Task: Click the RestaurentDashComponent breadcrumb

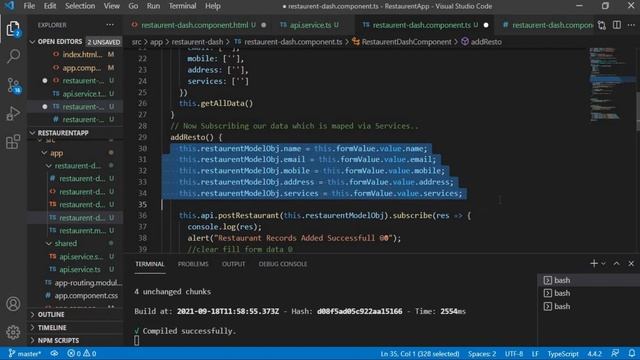Action: point(402,42)
